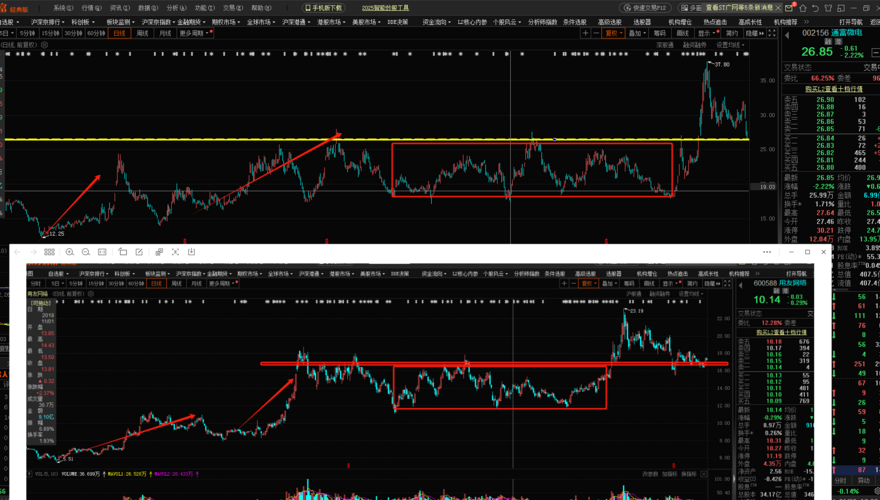
Task: Open the edit image tool in viewer
Action: click(x=139, y=252)
